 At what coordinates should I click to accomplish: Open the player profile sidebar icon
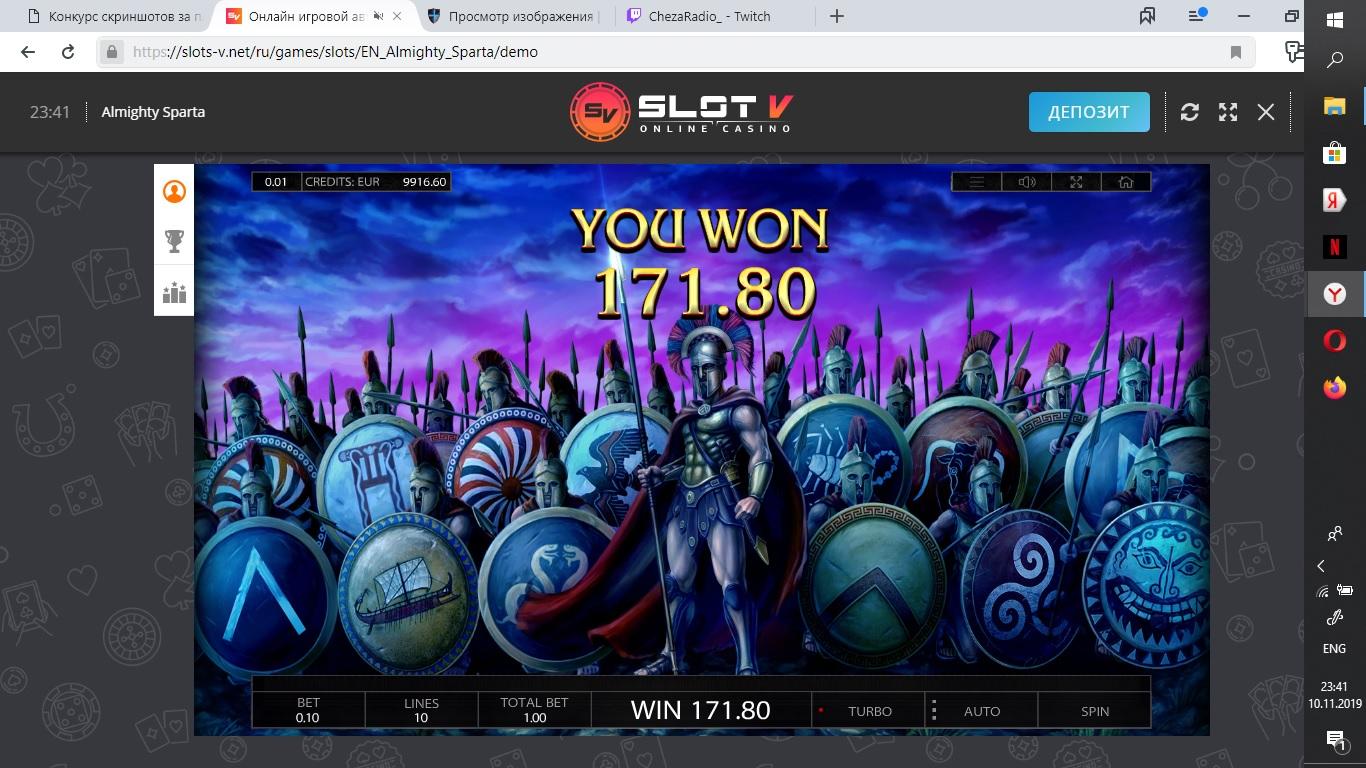(x=174, y=191)
